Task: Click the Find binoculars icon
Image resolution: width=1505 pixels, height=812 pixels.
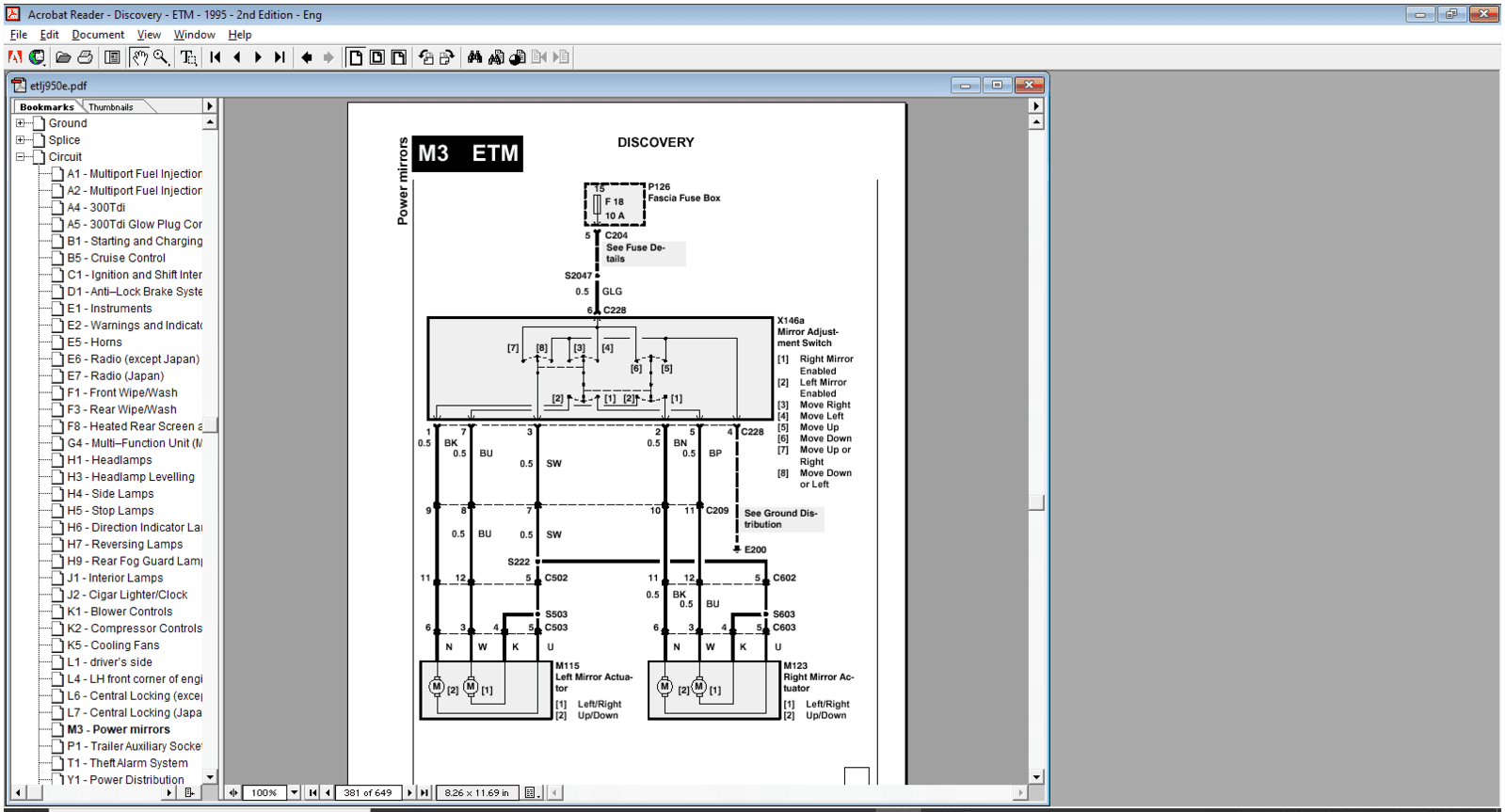Action: tap(474, 57)
